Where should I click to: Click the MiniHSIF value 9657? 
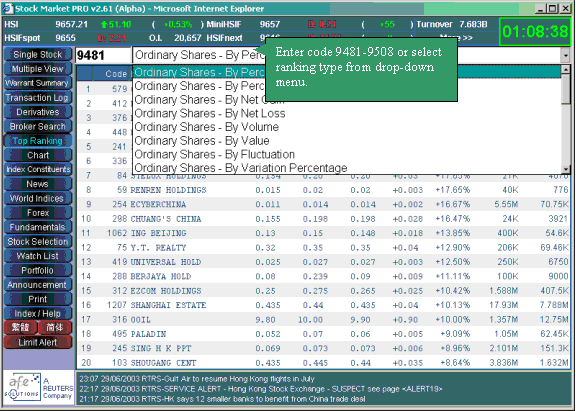[x=270, y=24]
